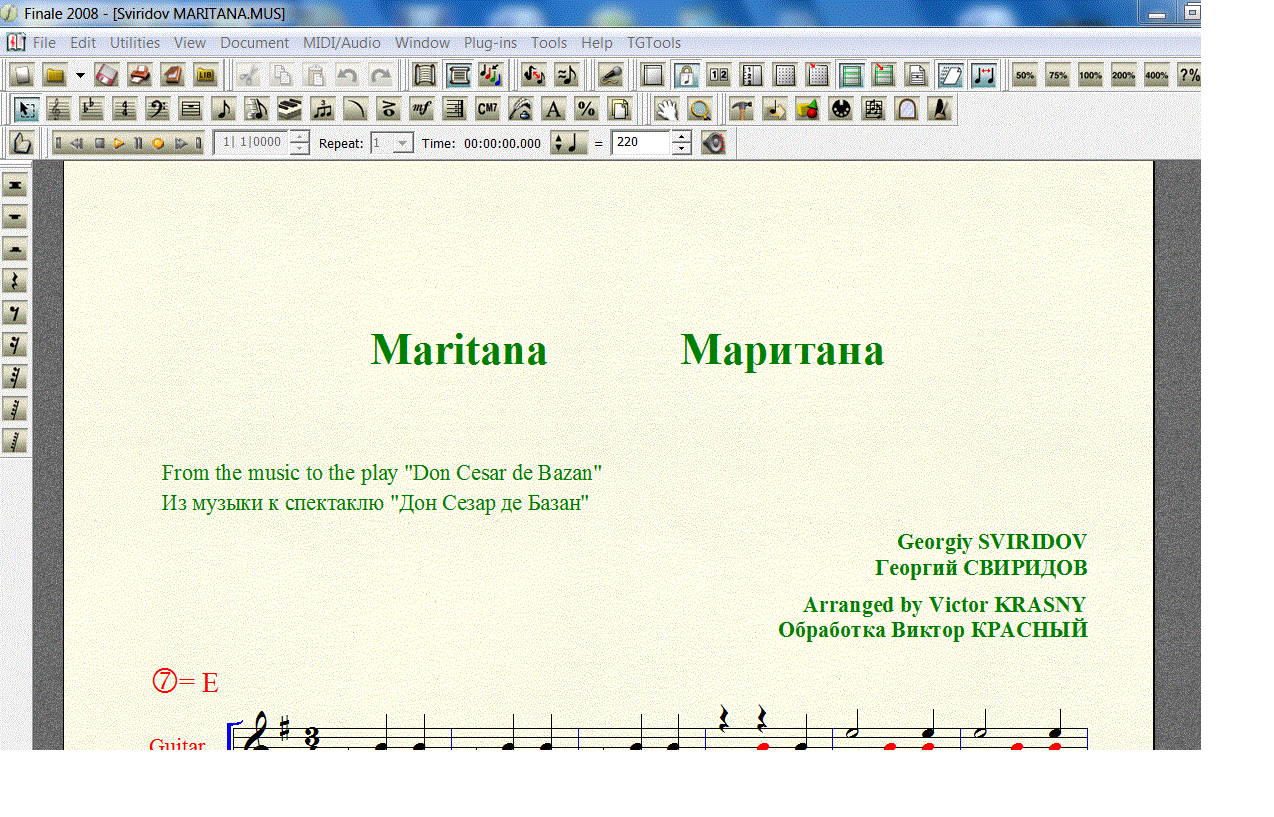This screenshot has height=817, width=1274.
Task: Select the Graphics tool
Action: pos(807,109)
